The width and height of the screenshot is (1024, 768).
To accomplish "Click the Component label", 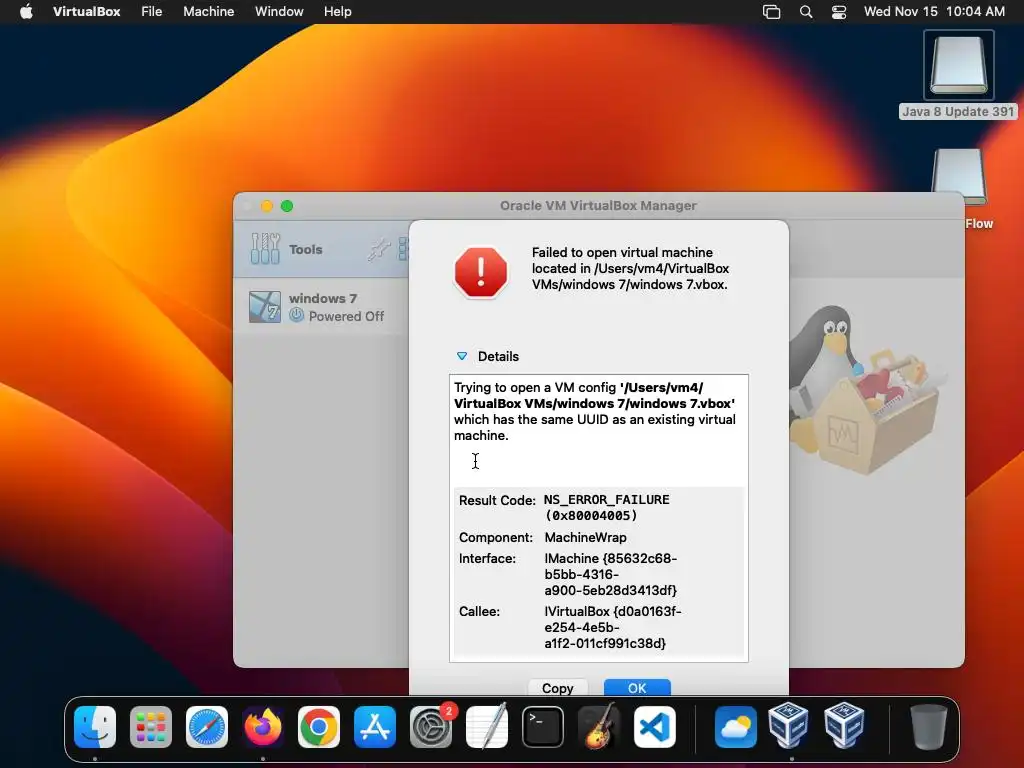I will pos(496,537).
